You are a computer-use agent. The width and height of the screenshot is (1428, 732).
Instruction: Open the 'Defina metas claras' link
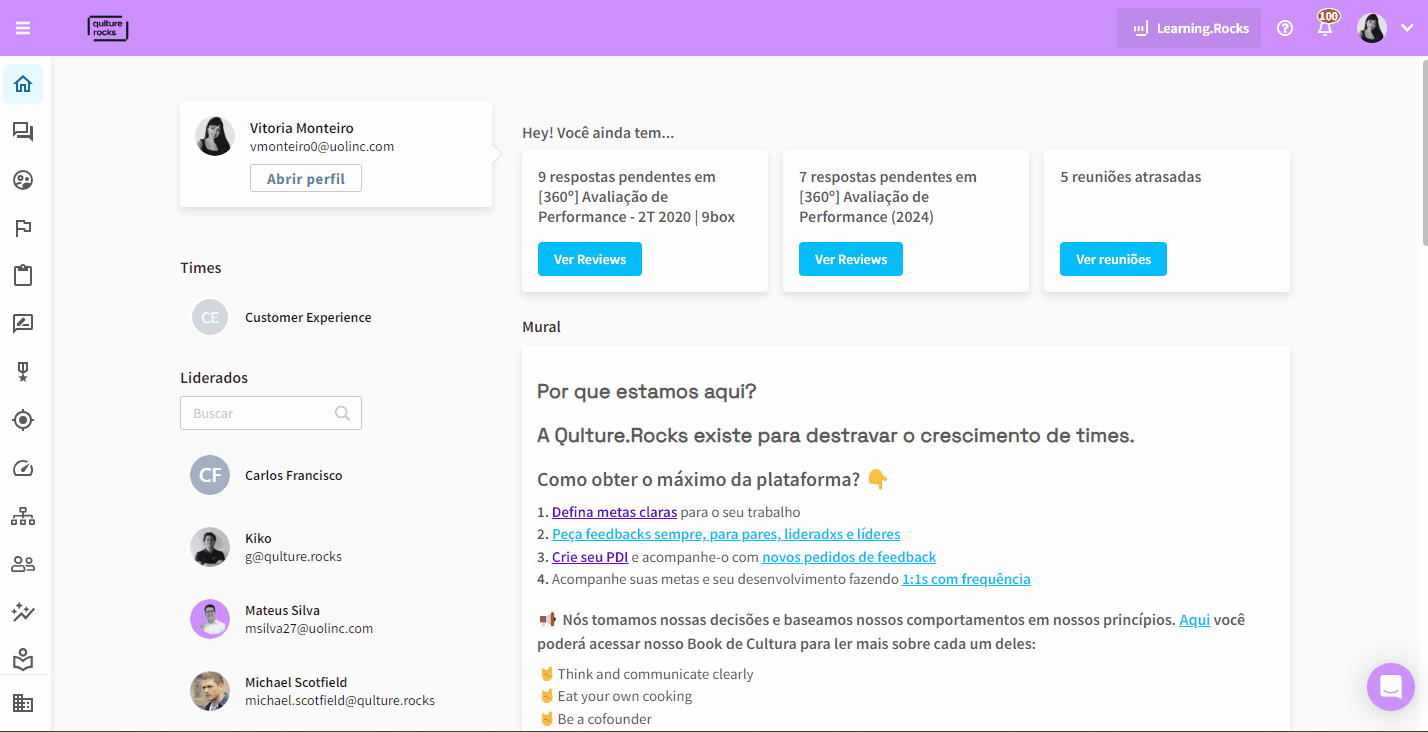point(614,512)
